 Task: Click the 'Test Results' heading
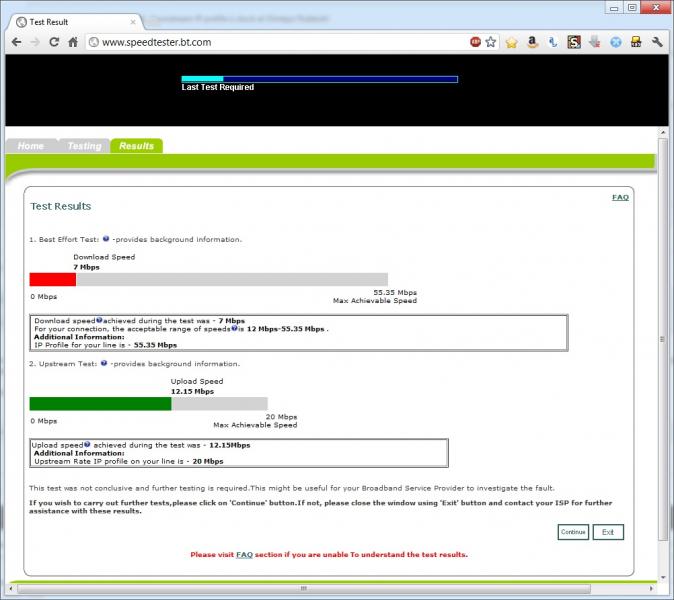pyautogui.click(x=61, y=206)
